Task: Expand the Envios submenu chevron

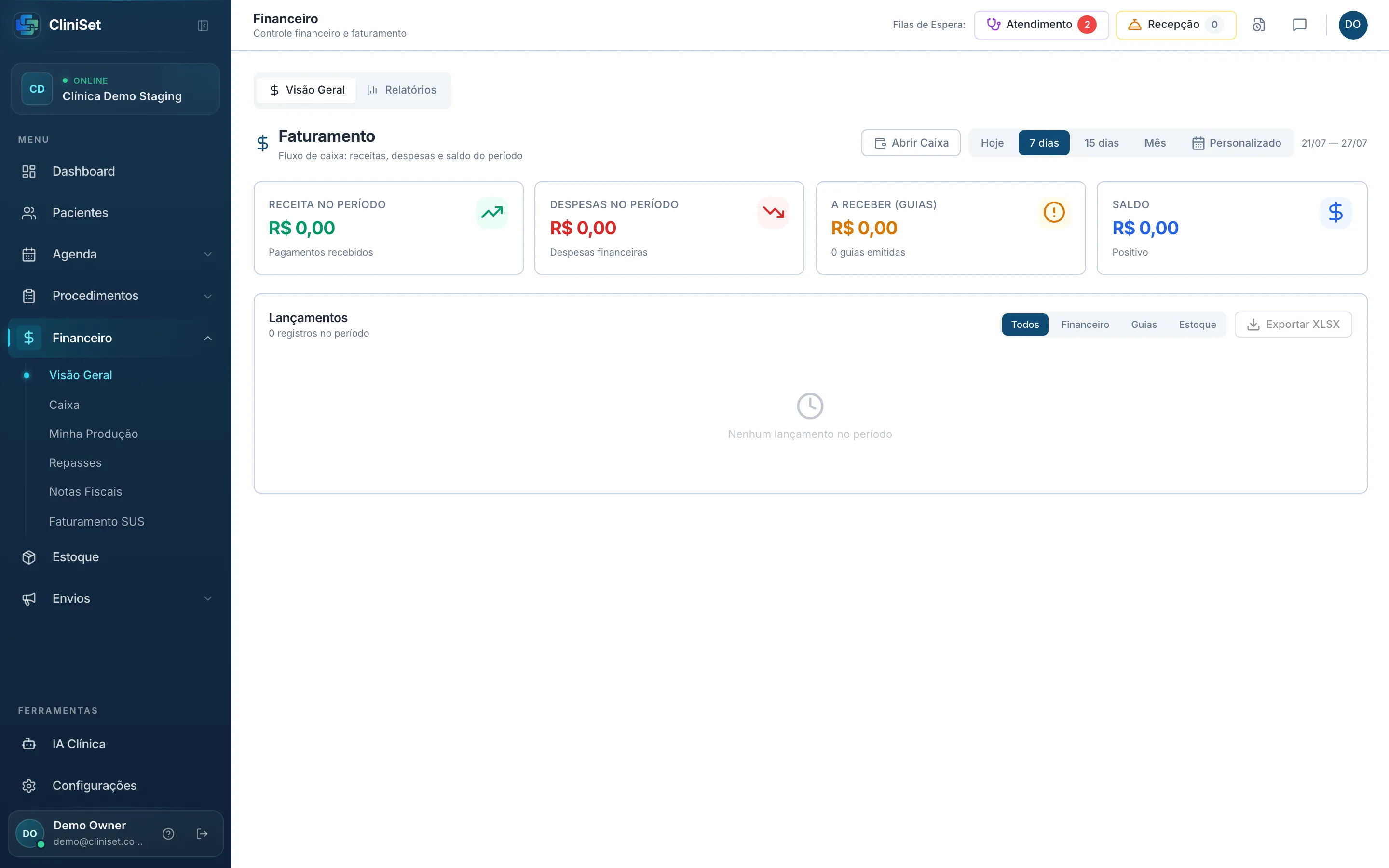Action: click(x=208, y=598)
